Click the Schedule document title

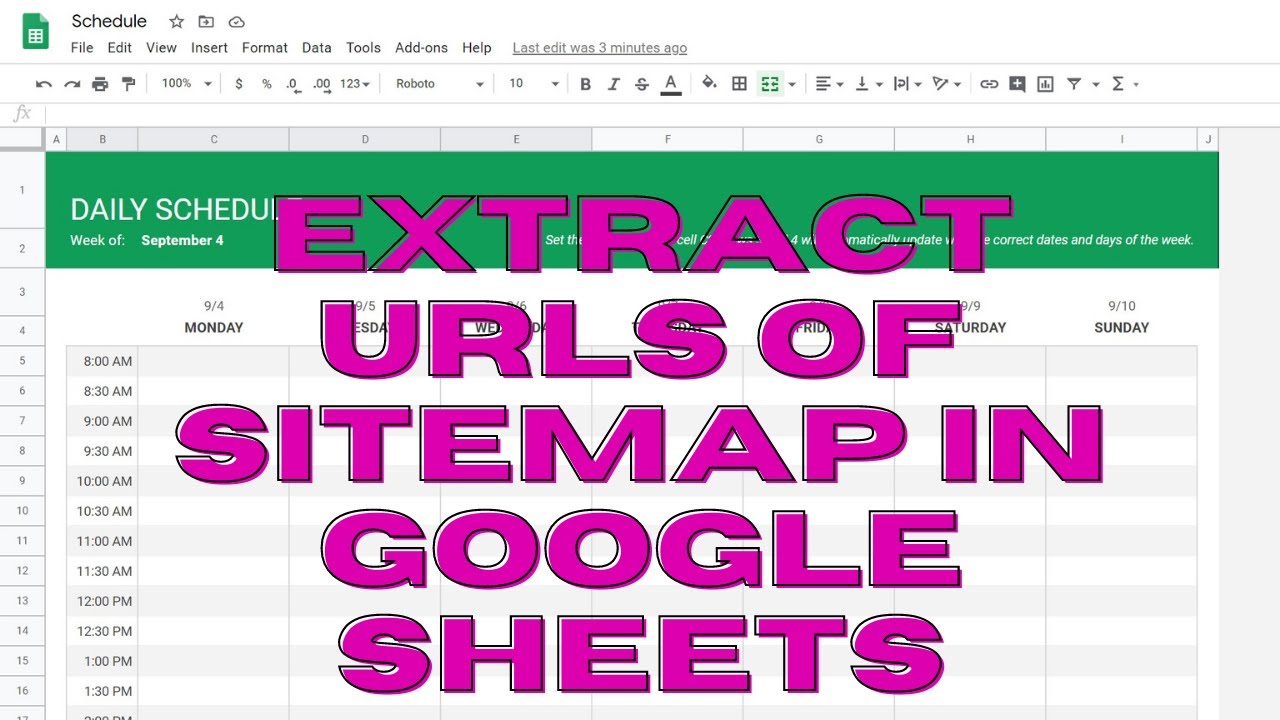point(109,21)
